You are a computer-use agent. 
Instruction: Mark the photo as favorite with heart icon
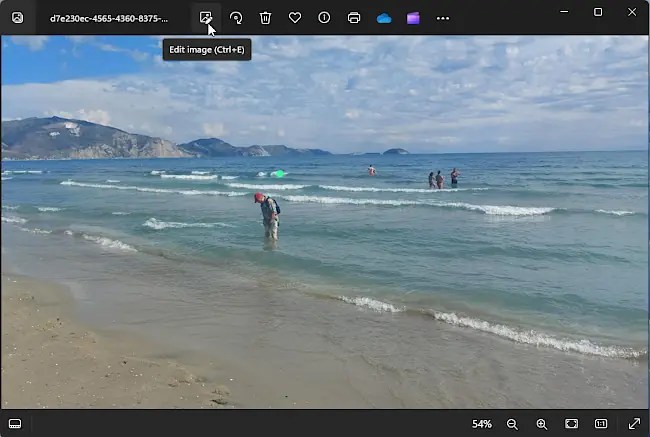pos(295,18)
